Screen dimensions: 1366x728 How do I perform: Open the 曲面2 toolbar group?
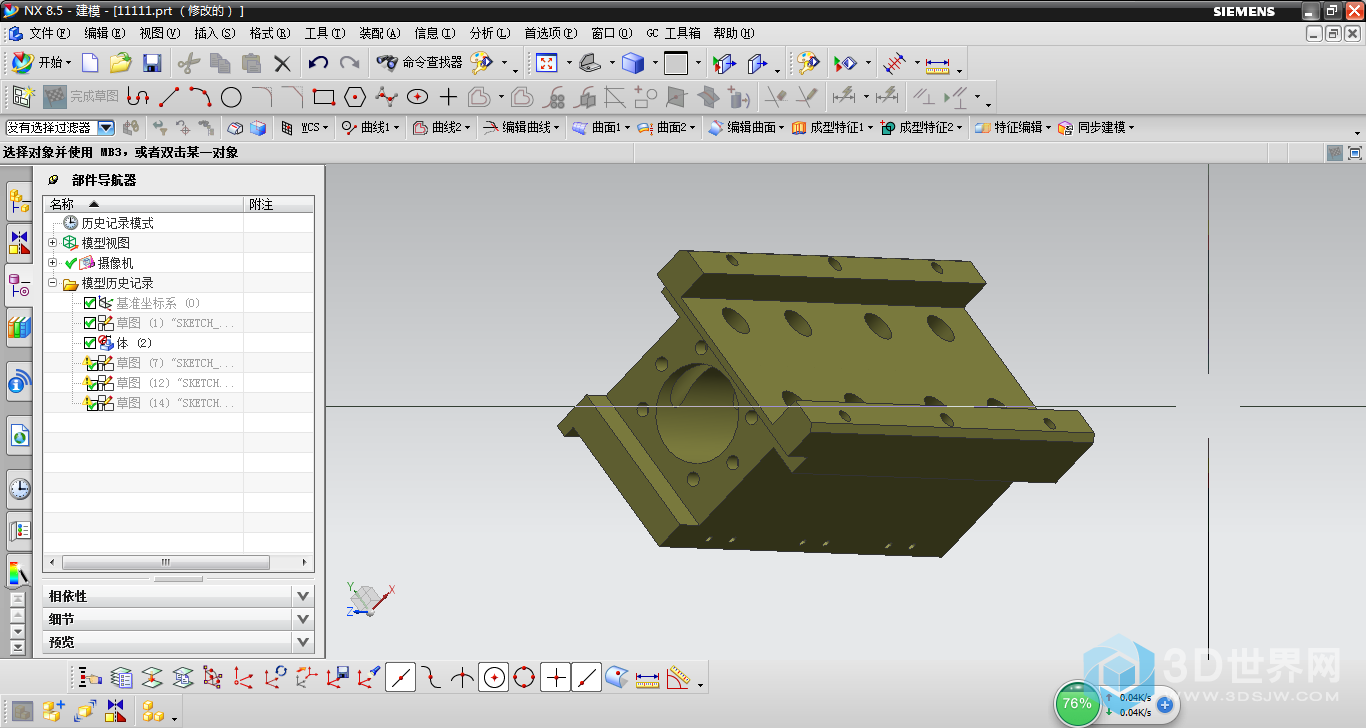coord(668,128)
